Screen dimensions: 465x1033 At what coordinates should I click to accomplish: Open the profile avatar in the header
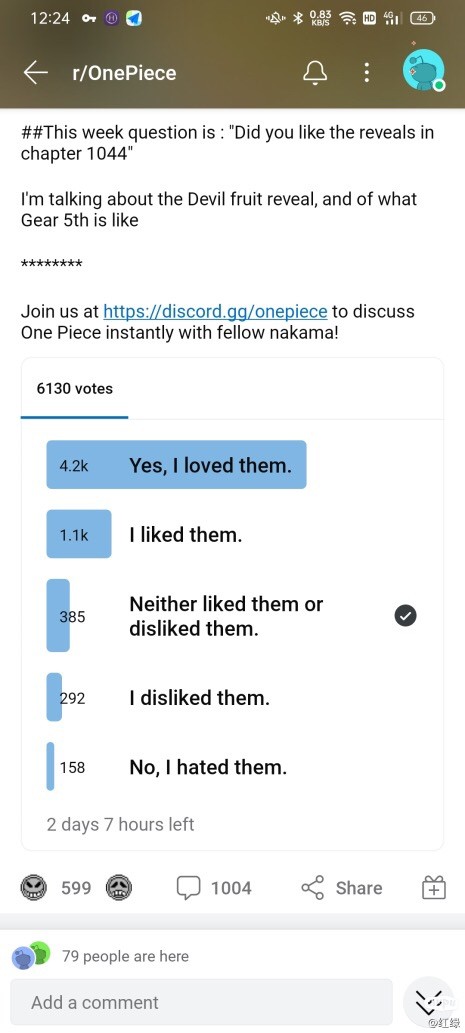click(424, 70)
